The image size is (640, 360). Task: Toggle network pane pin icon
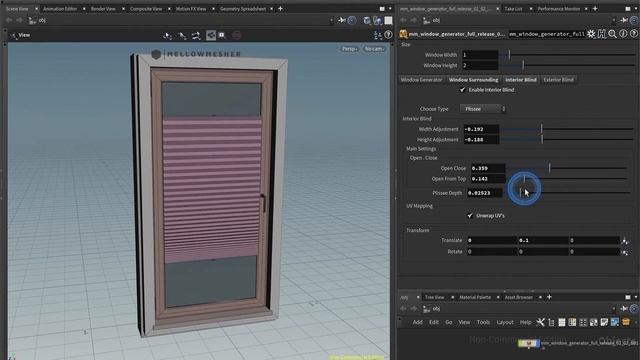coord(624,309)
